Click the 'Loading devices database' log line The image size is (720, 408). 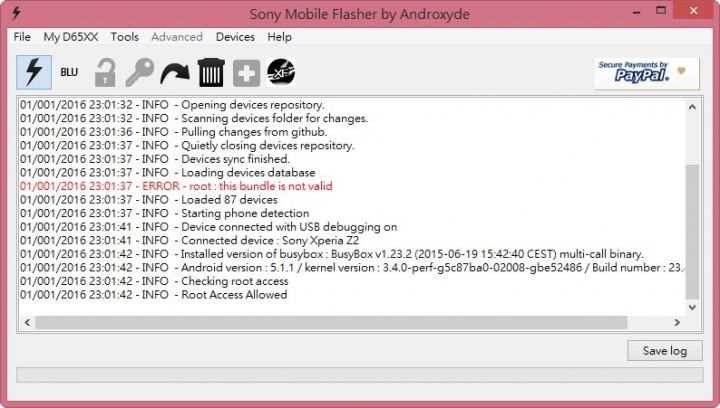click(x=168, y=173)
